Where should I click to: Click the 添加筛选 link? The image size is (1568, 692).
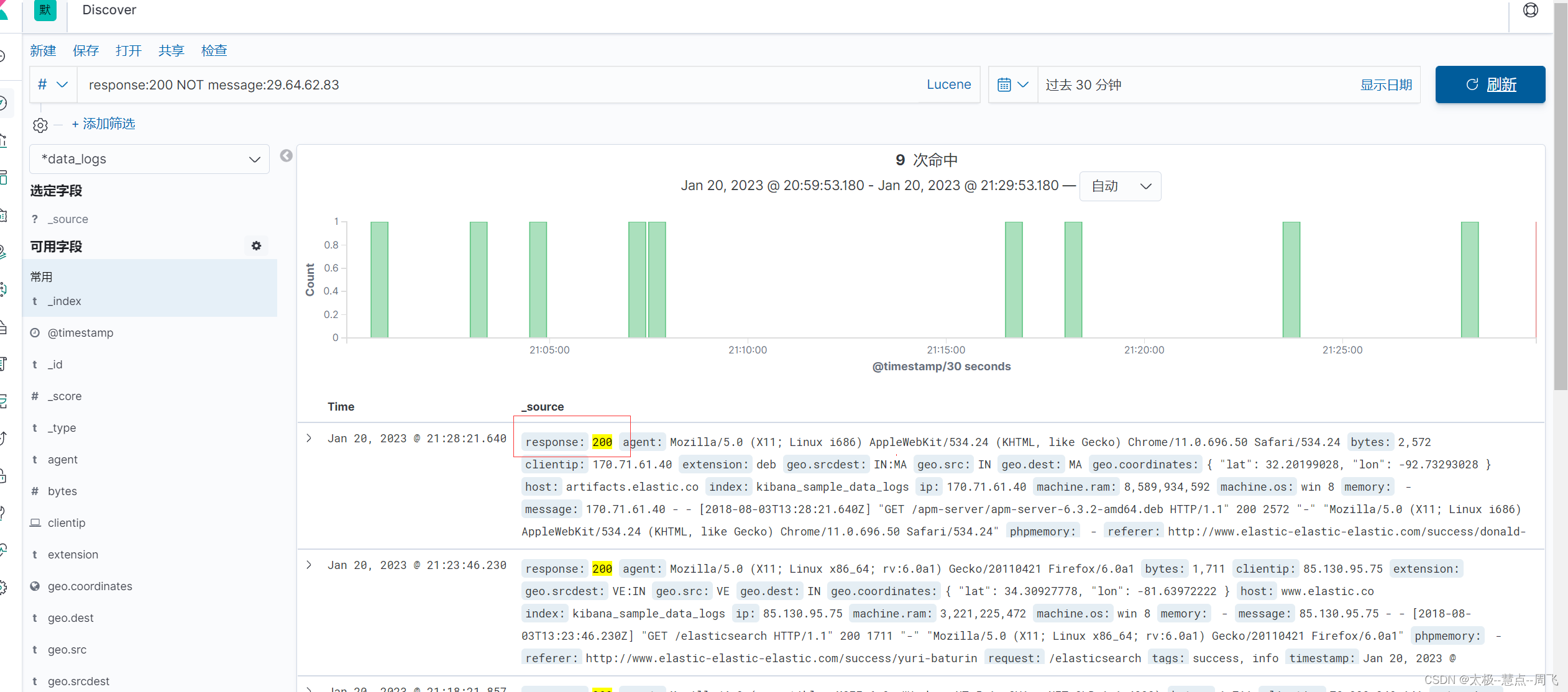pyautogui.click(x=104, y=124)
